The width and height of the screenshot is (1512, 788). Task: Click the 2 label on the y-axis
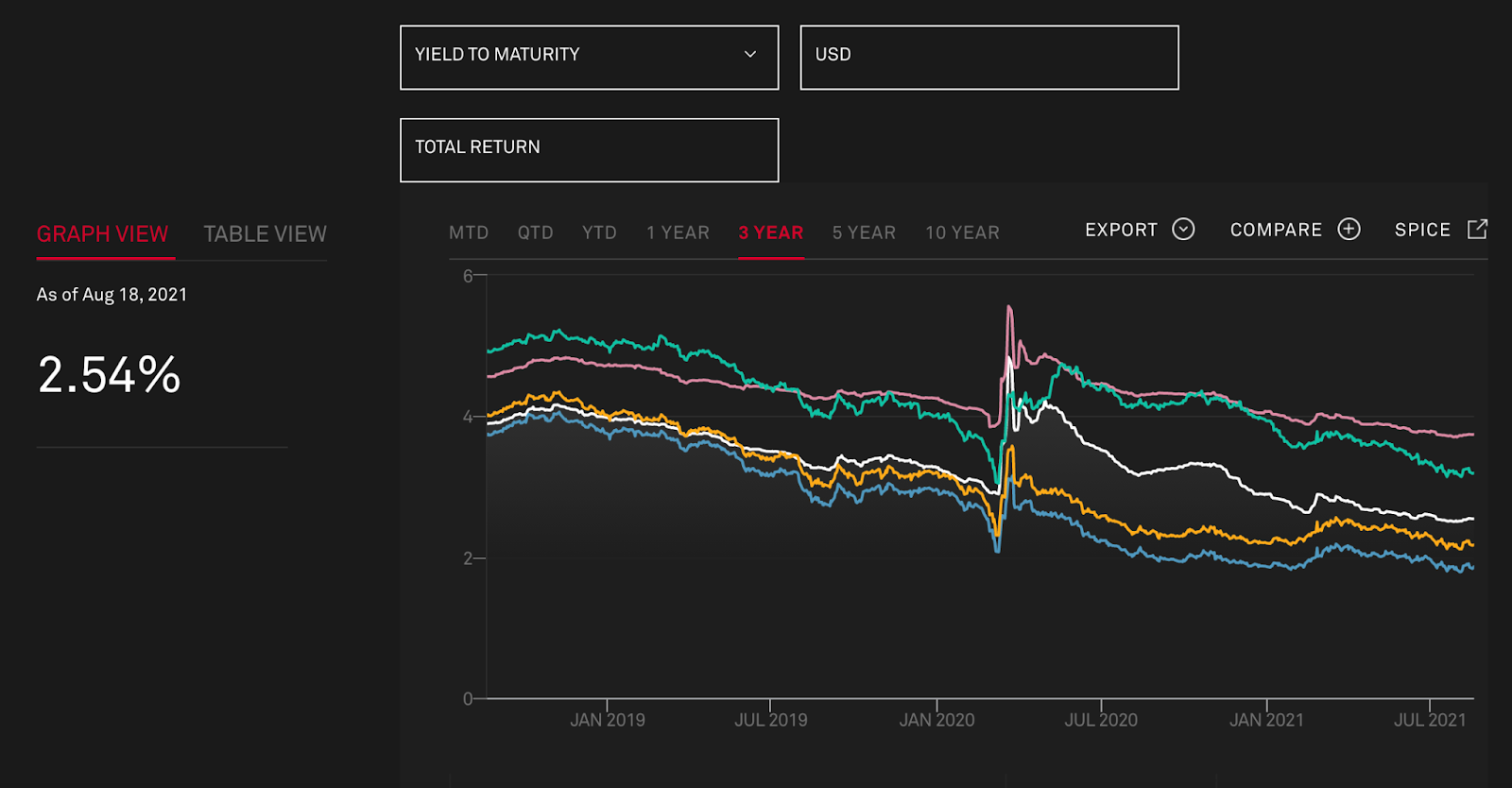(x=468, y=558)
